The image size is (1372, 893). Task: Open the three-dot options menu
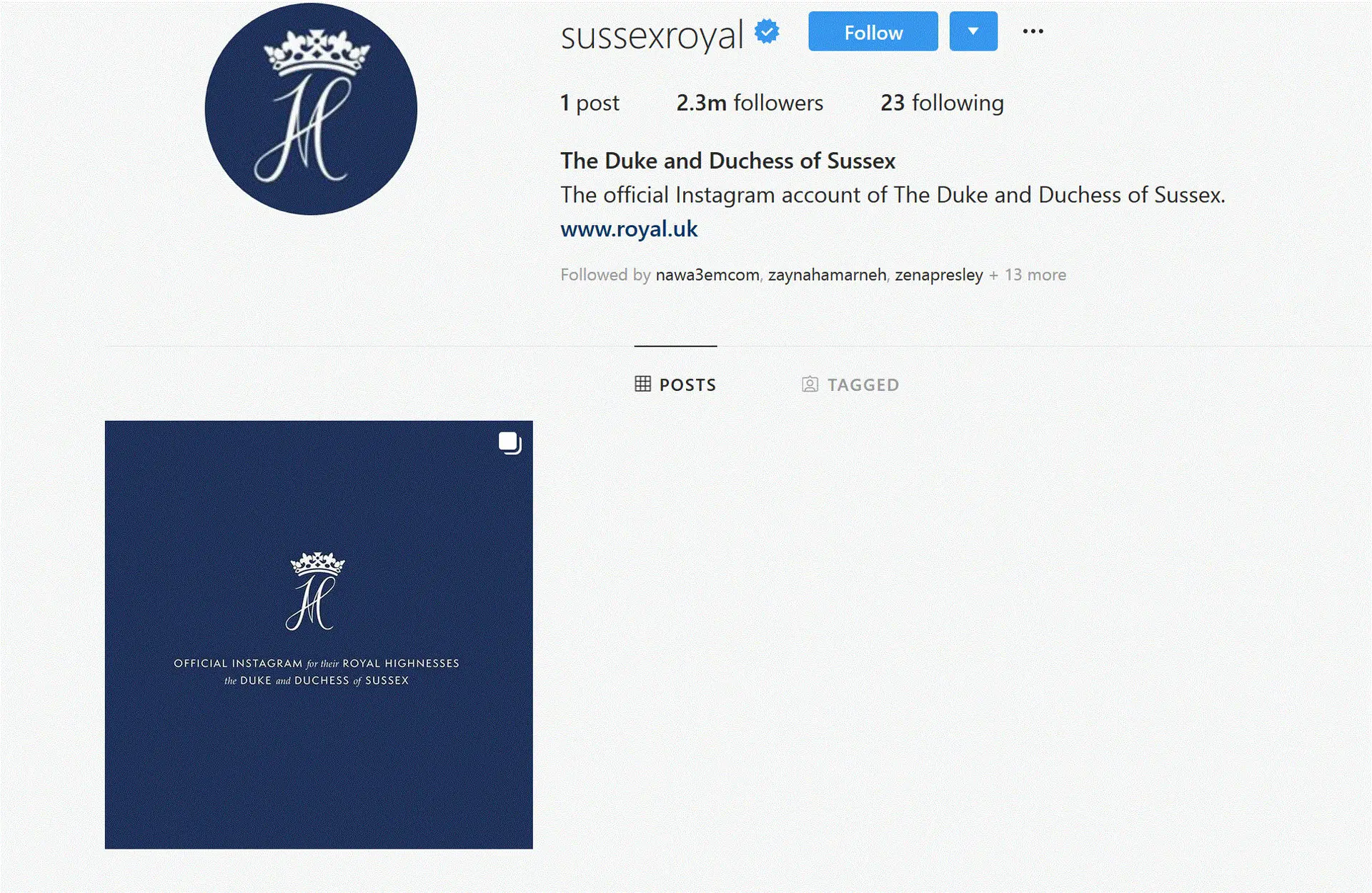coord(1033,31)
